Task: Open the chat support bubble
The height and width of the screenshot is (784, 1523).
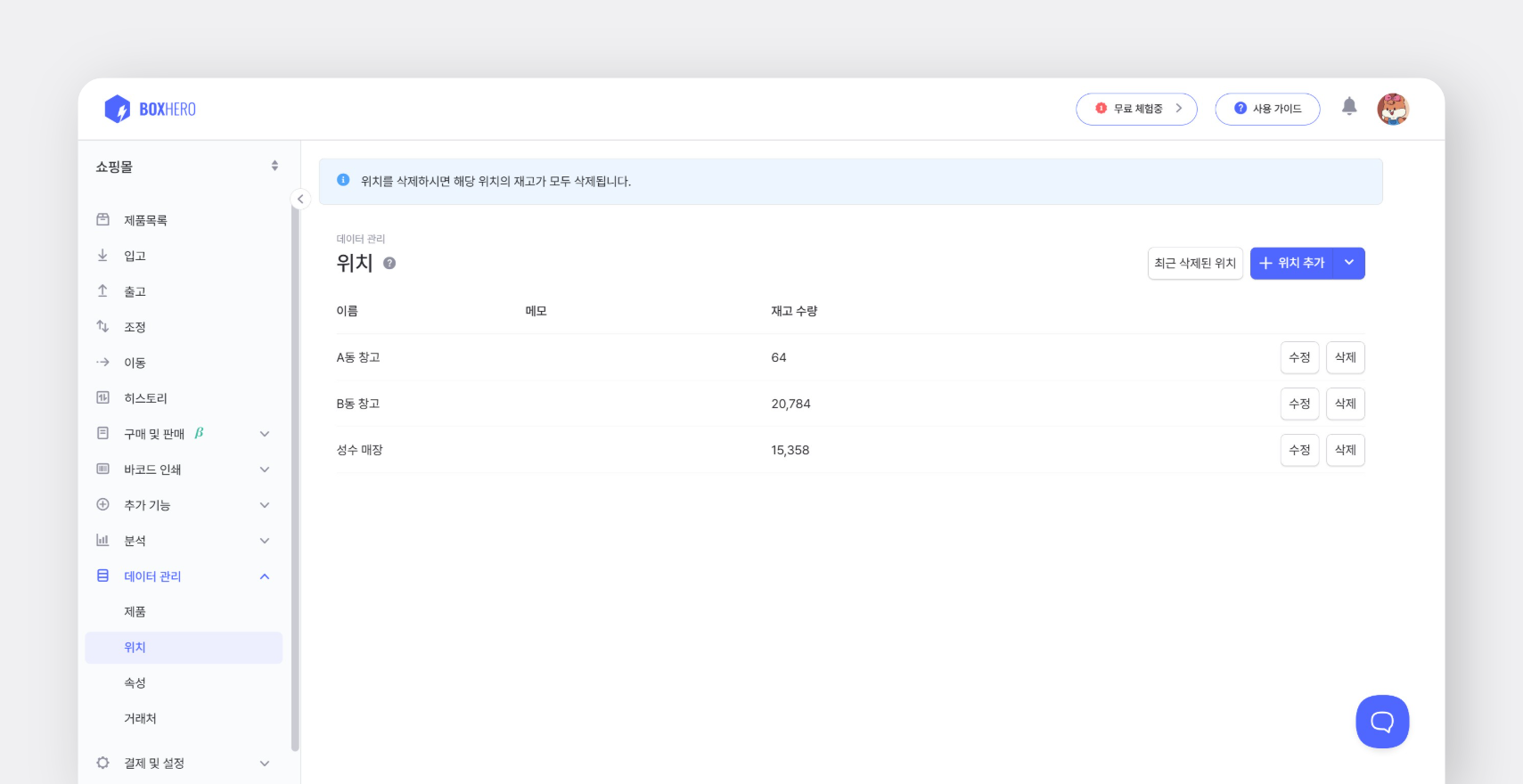Action: (x=1381, y=721)
